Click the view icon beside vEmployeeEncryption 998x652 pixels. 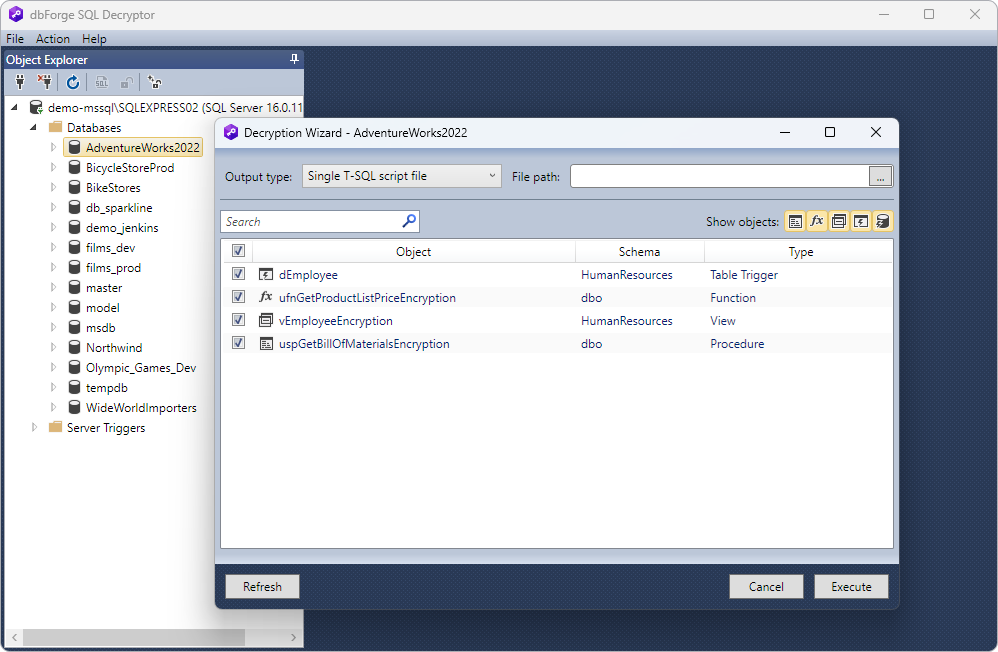click(265, 320)
